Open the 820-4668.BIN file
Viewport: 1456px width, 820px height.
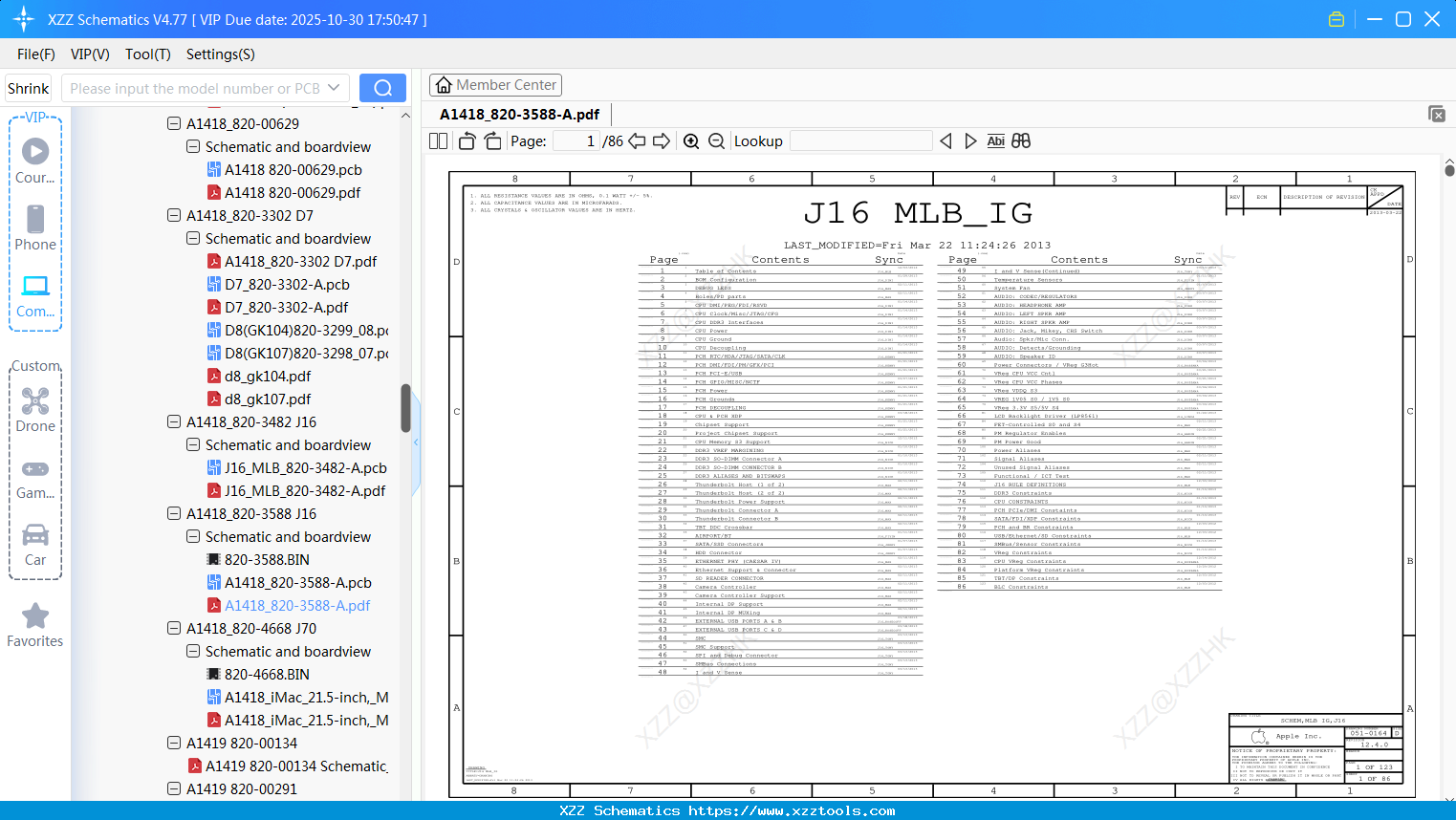pos(267,674)
